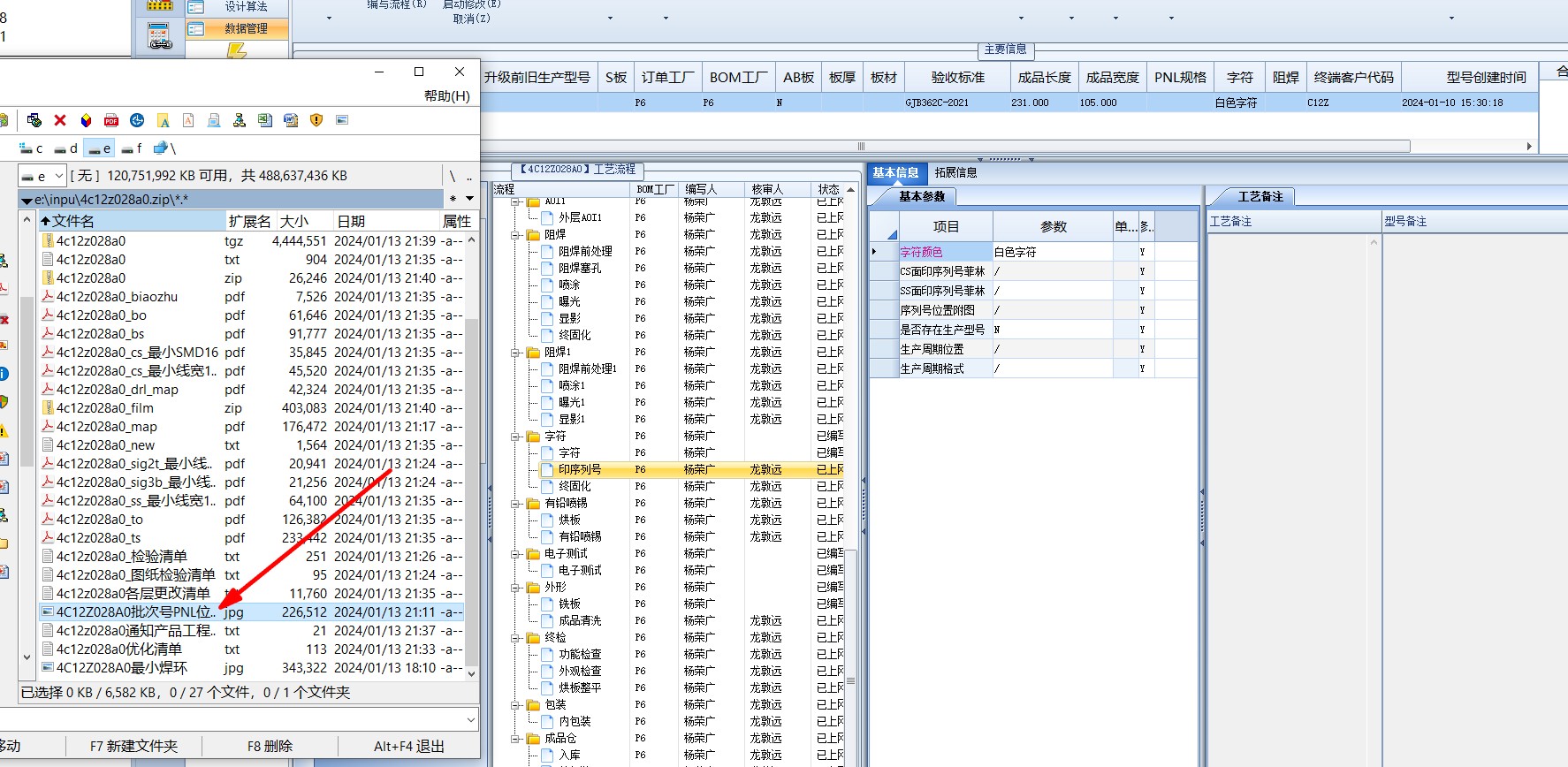Image resolution: width=1568 pixels, height=767 pixels.
Task: Click the 验收标准 column header
Action: tap(957, 78)
